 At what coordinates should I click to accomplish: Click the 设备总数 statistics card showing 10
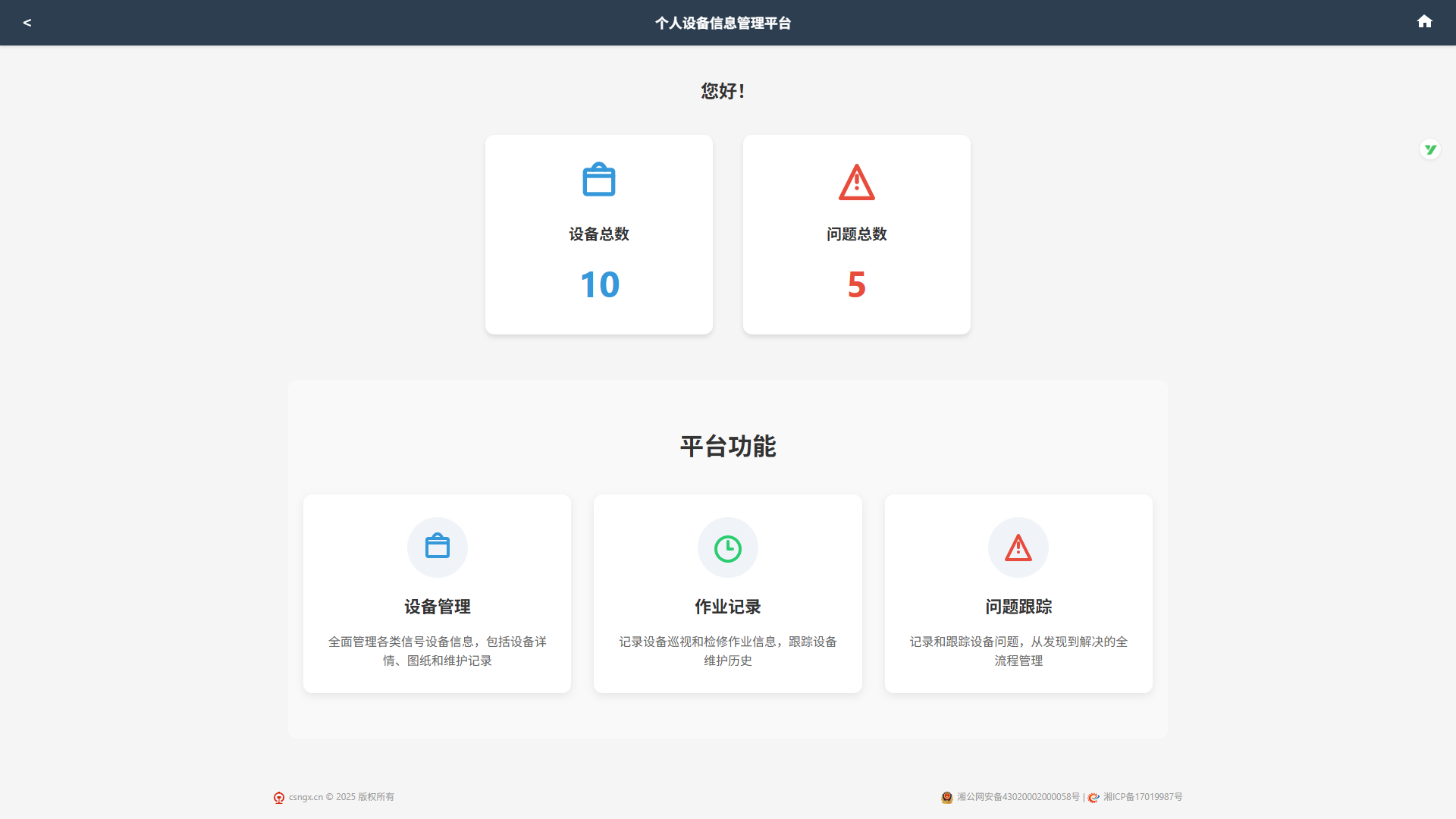pyautogui.click(x=598, y=234)
